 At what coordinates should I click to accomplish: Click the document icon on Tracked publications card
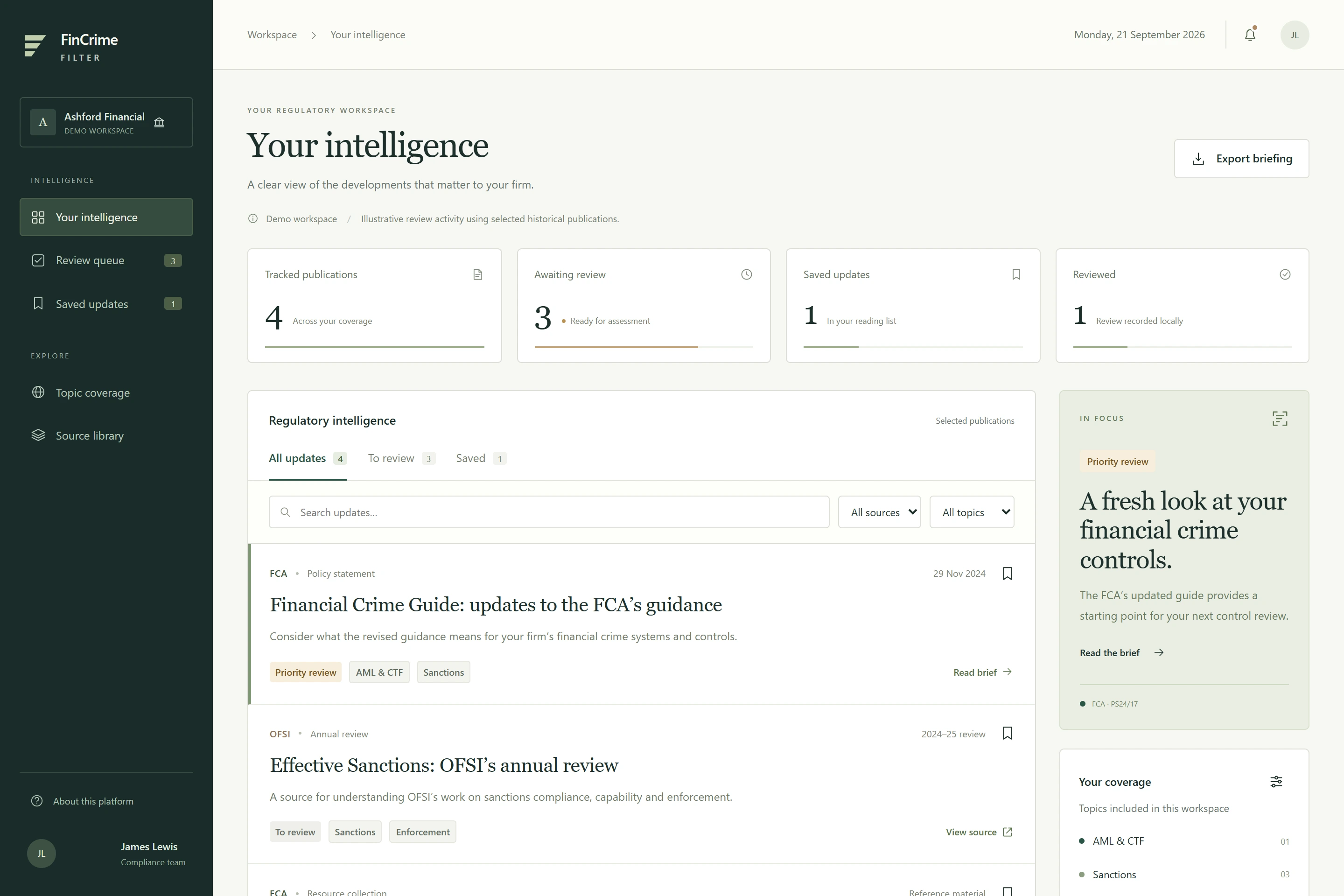478,275
